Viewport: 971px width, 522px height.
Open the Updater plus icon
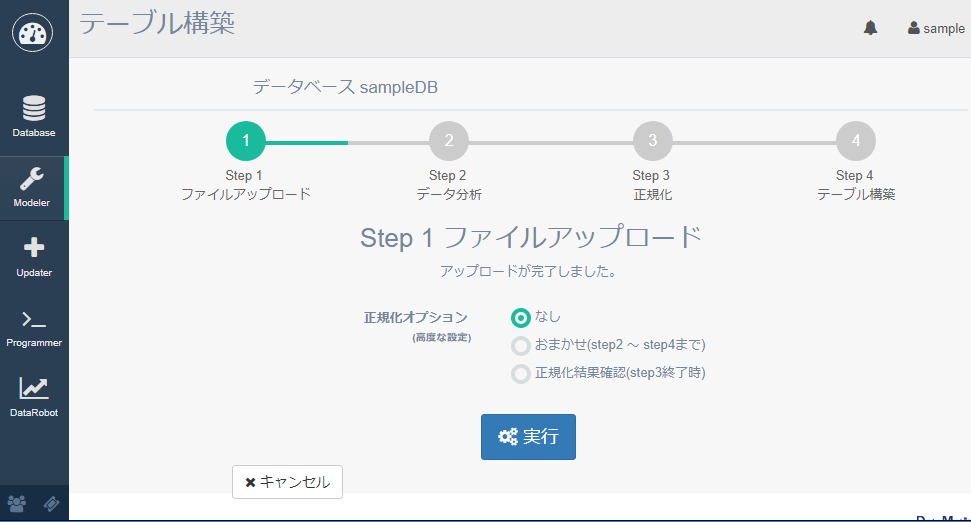point(34,256)
